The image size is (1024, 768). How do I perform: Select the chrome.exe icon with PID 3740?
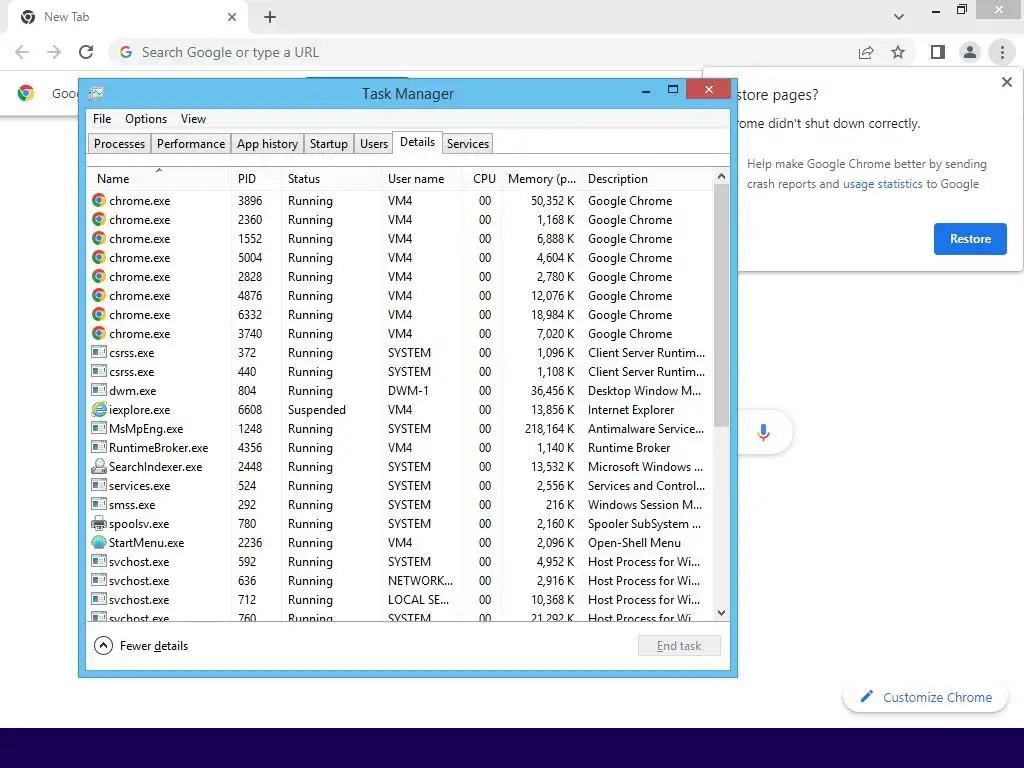(99, 333)
